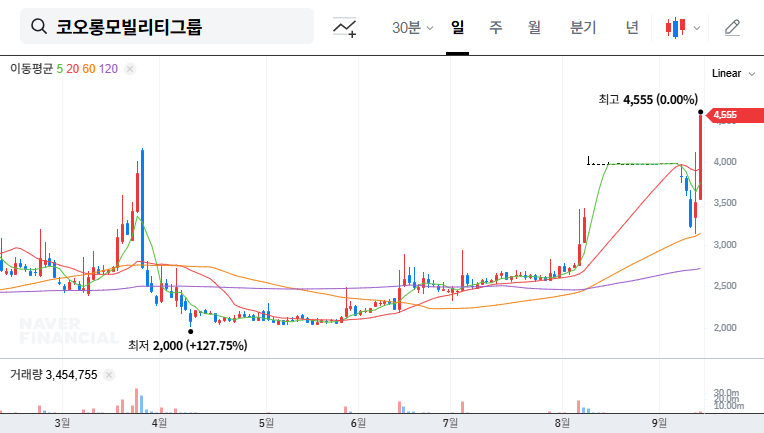Click the 7월 date axis label
The image size is (764, 433).
pyautogui.click(x=451, y=423)
